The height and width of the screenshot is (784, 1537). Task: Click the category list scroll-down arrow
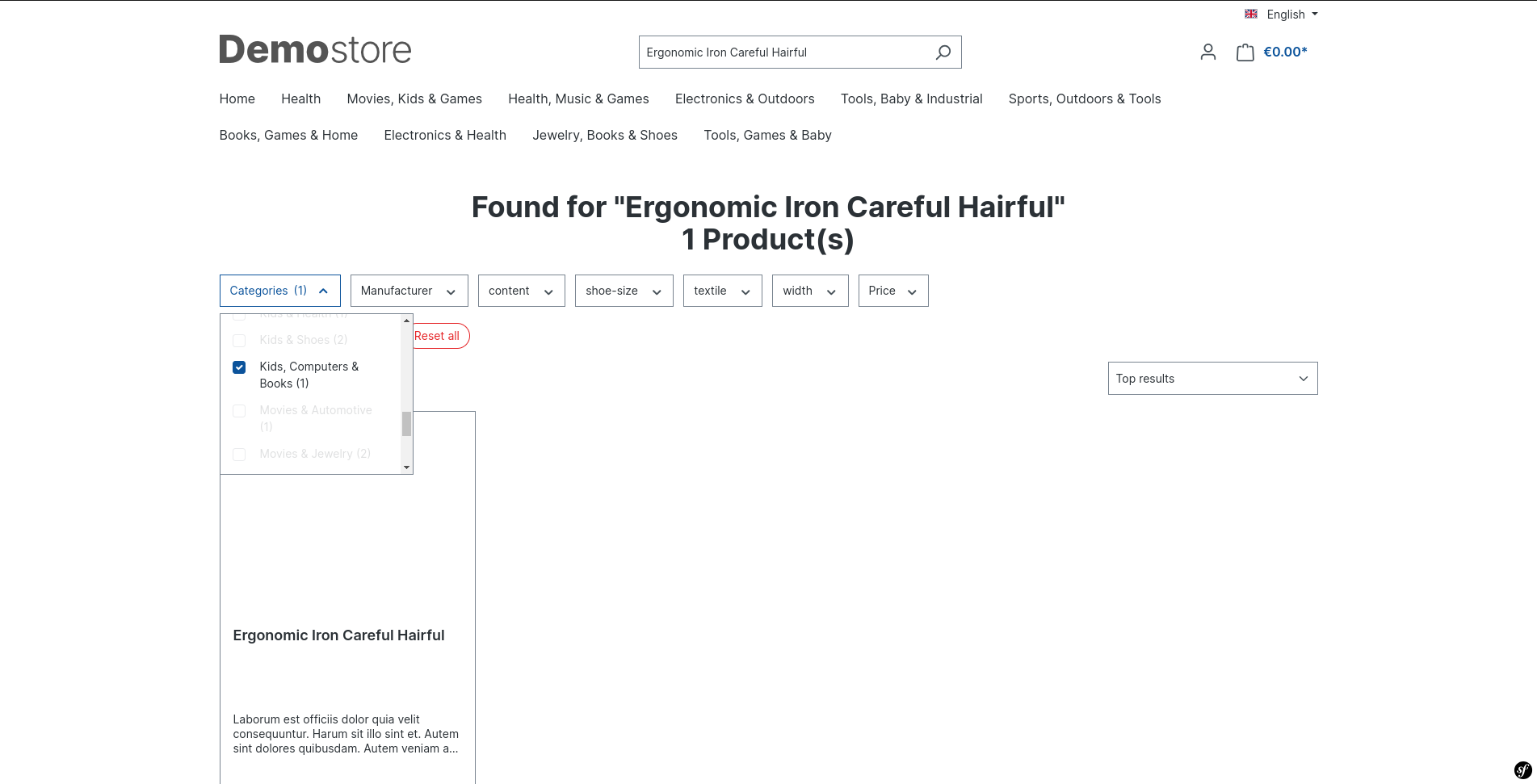click(x=406, y=467)
